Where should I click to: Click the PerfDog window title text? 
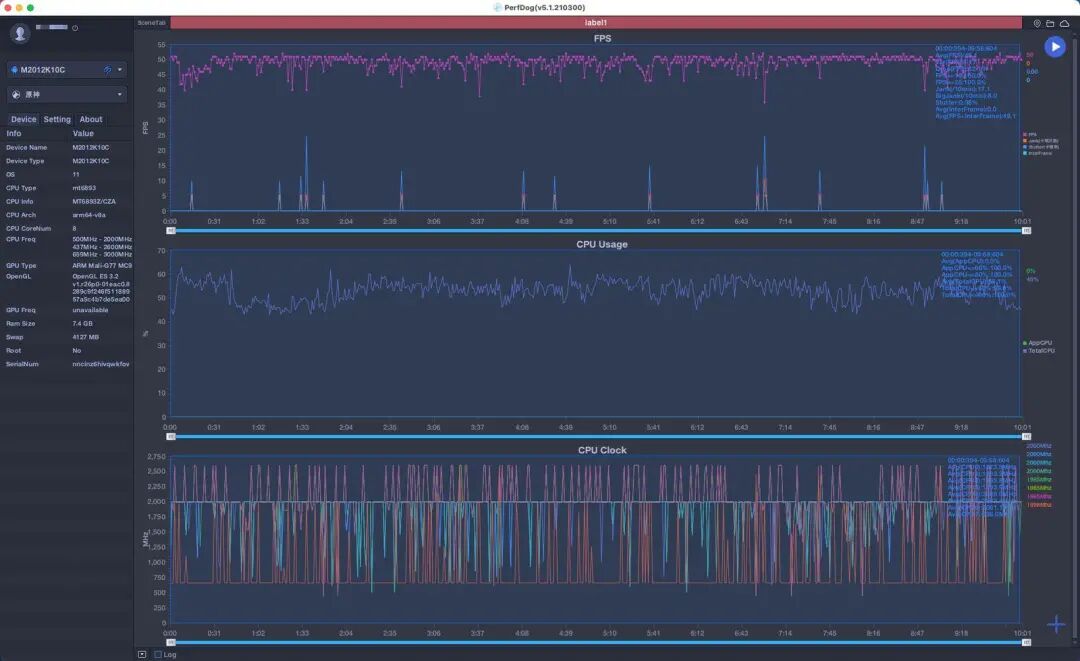(544, 8)
